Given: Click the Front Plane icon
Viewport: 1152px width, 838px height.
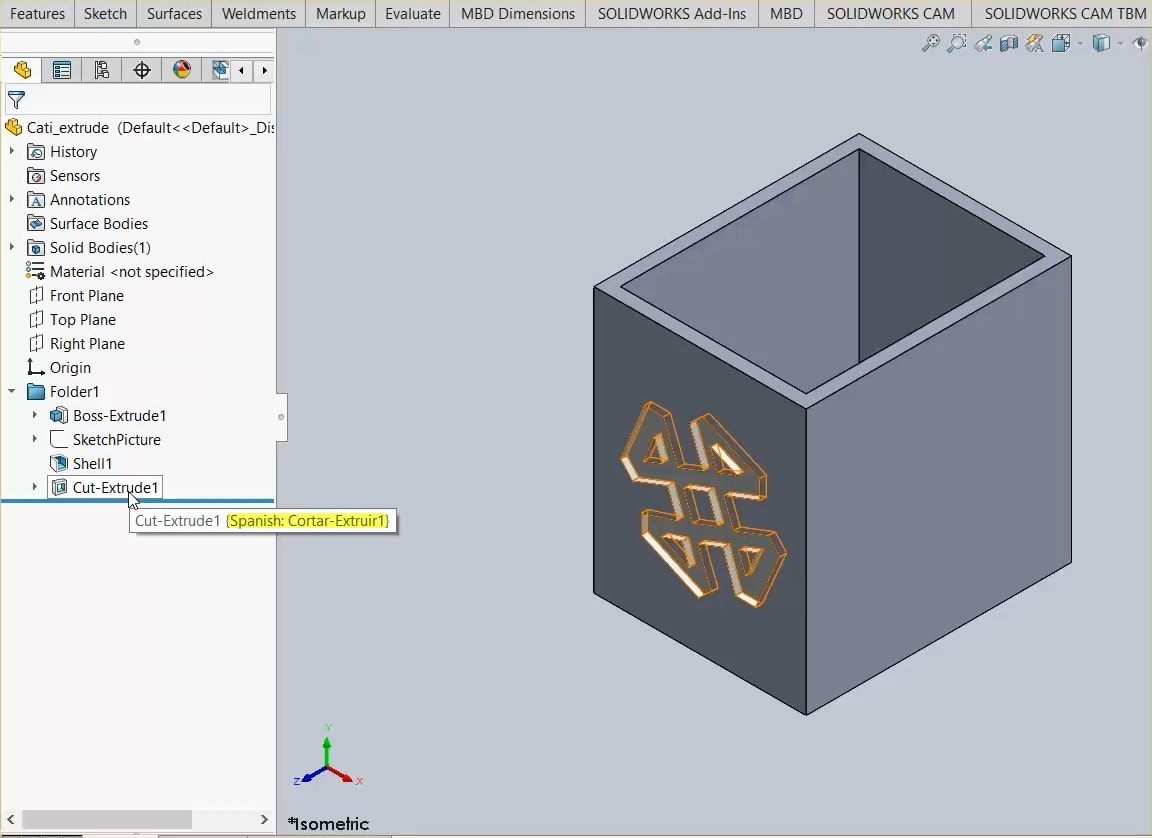Looking at the screenshot, I should tap(35, 296).
